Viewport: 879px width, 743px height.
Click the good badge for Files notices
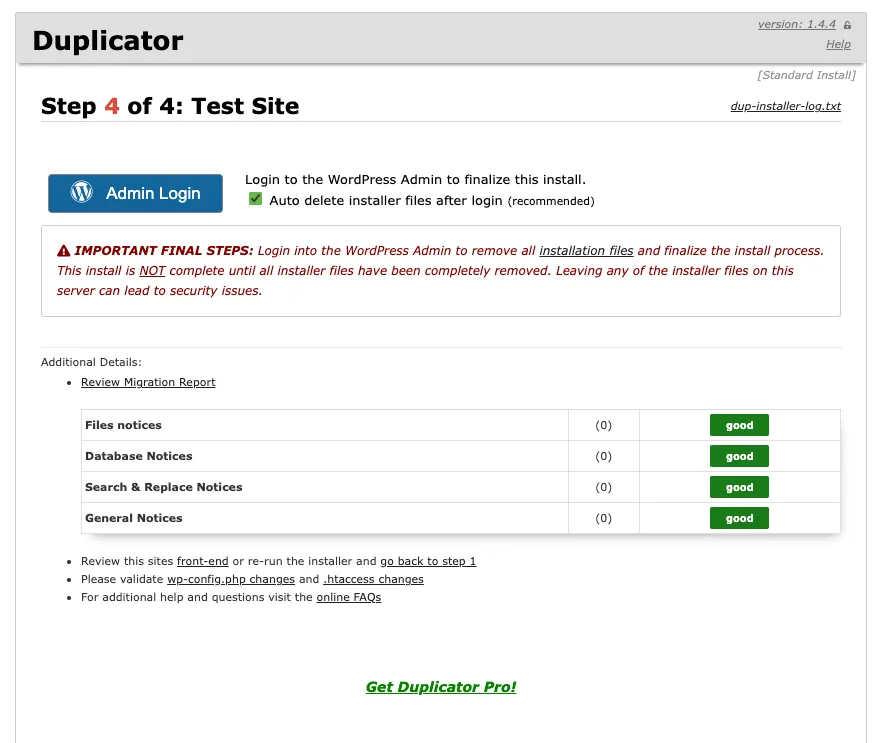click(739, 425)
